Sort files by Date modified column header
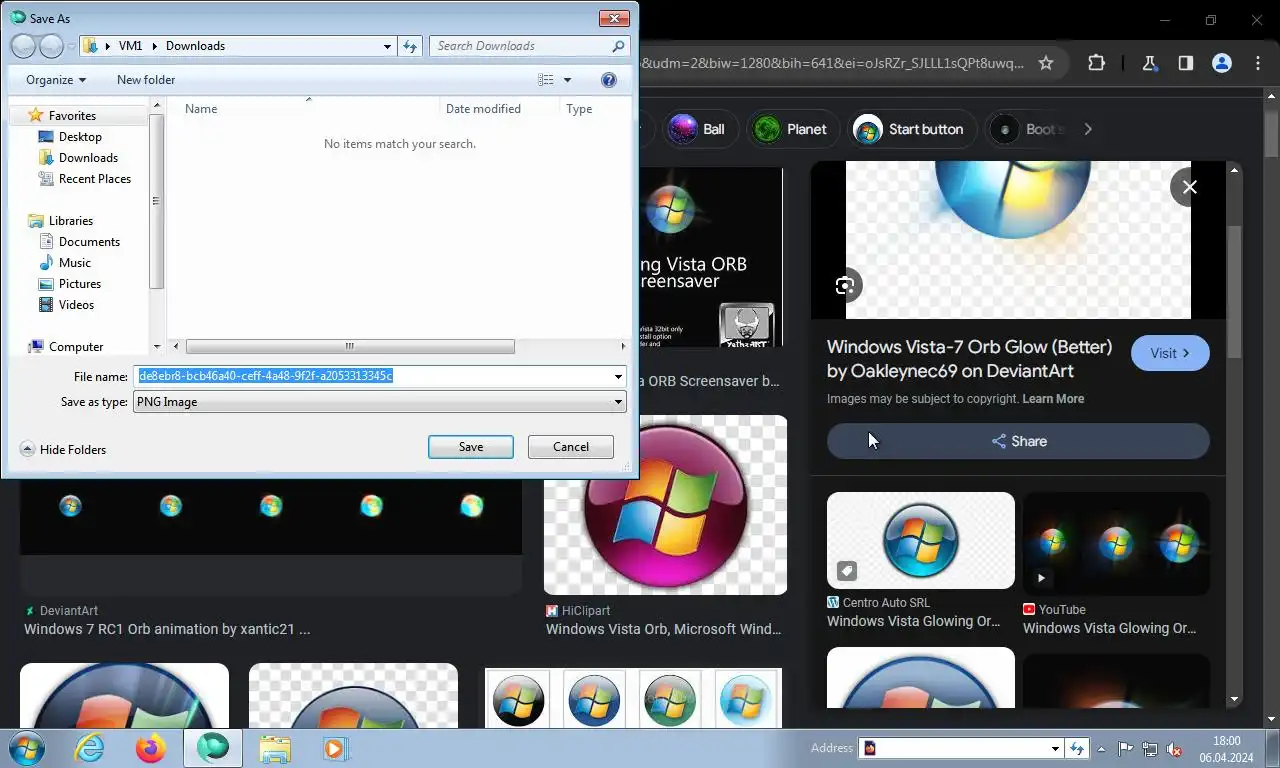 [x=499, y=109]
